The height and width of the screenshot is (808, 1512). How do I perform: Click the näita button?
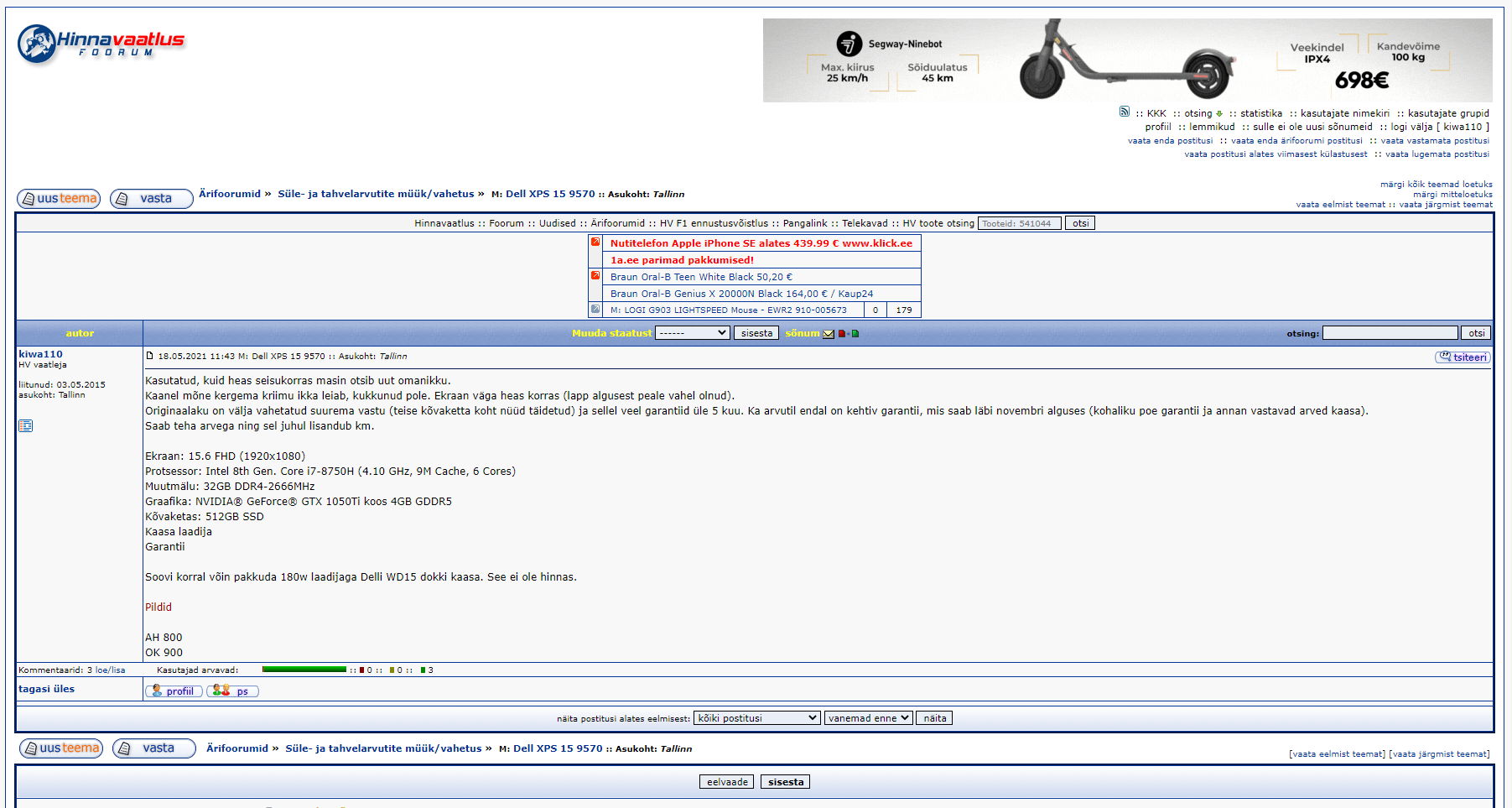(x=934, y=718)
